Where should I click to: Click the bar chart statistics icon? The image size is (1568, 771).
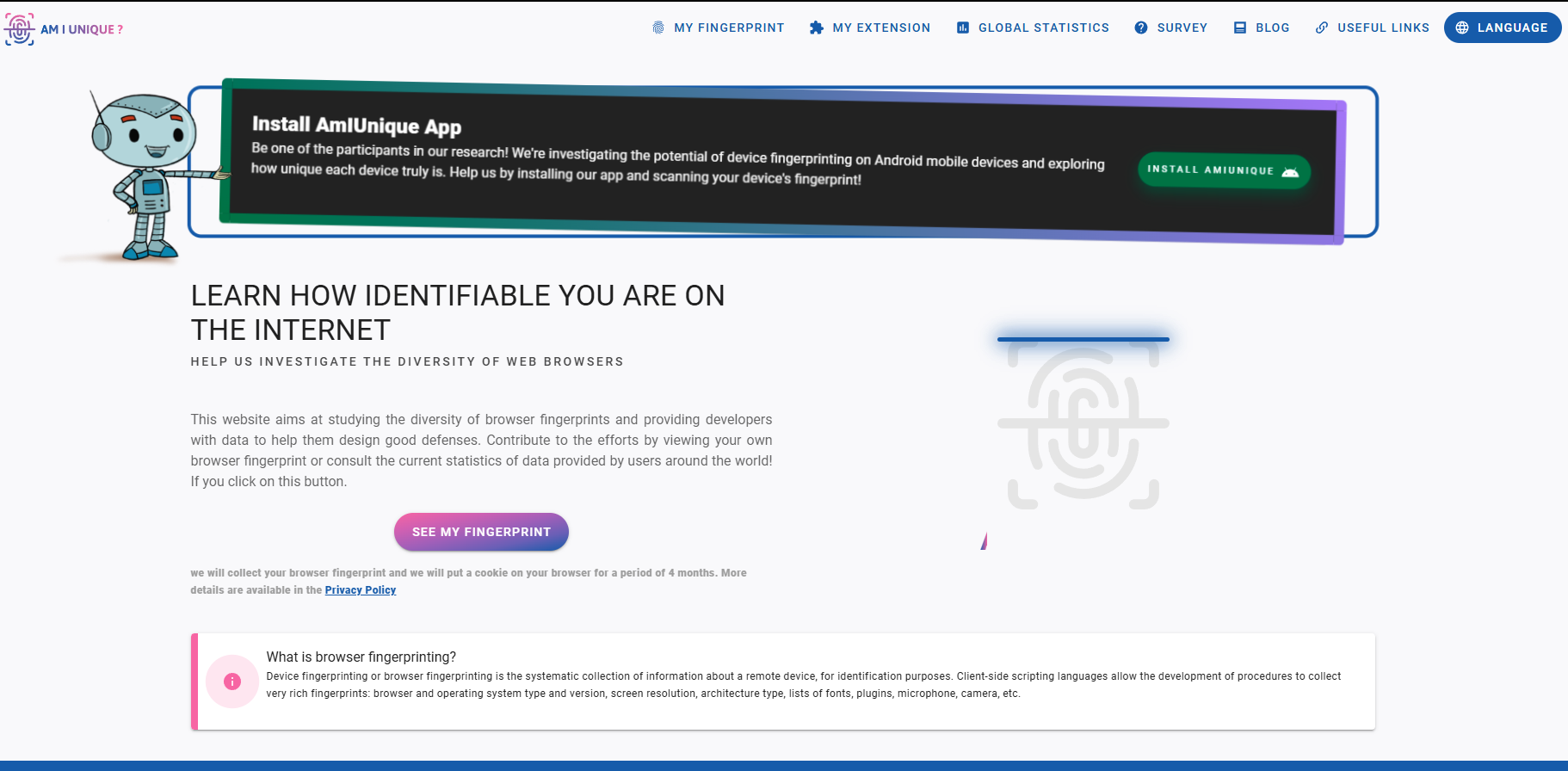tap(963, 28)
